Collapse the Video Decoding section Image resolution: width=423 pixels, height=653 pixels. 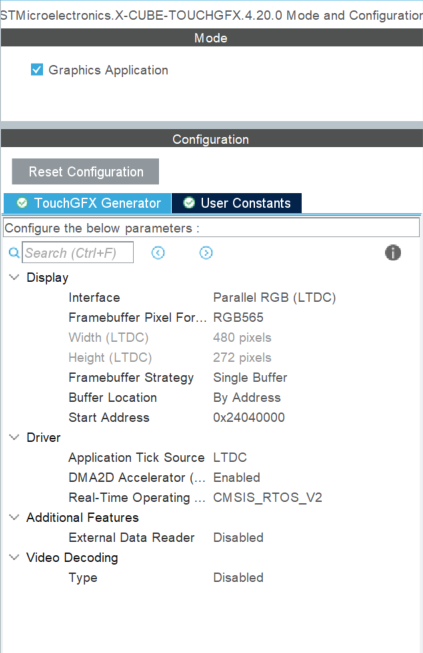tap(14, 557)
